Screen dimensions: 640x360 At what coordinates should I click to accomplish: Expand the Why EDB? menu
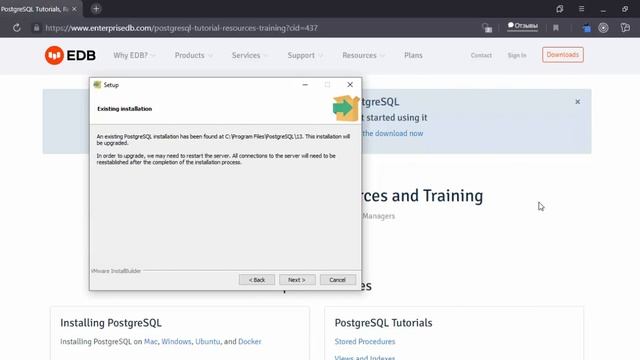pyautogui.click(x=134, y=55)
